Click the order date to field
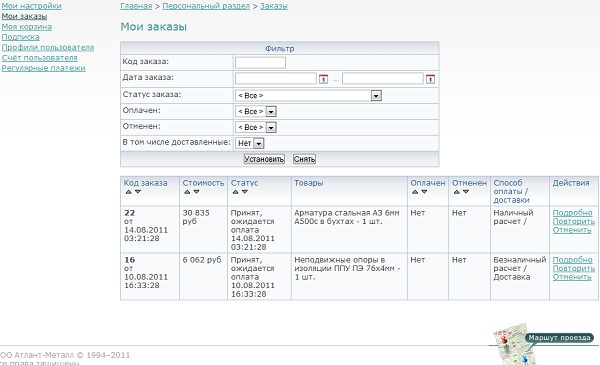 [383, 78]
